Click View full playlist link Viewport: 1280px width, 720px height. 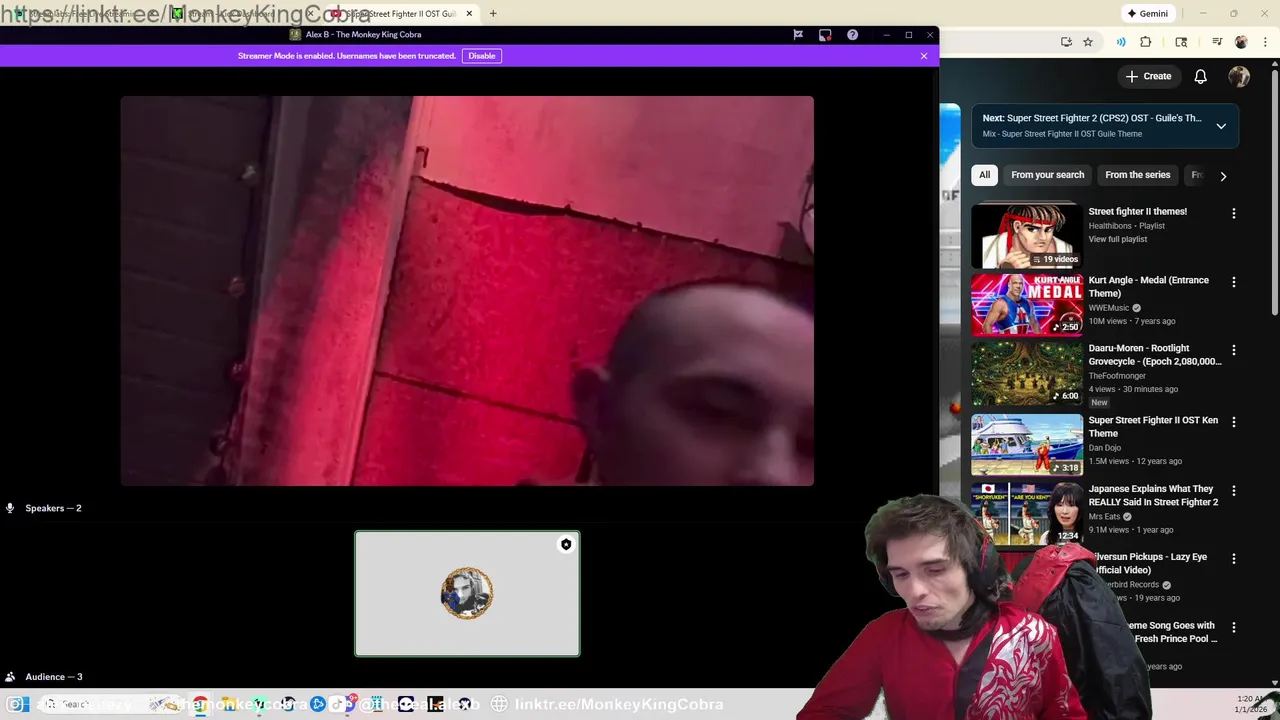point(1118,239)
